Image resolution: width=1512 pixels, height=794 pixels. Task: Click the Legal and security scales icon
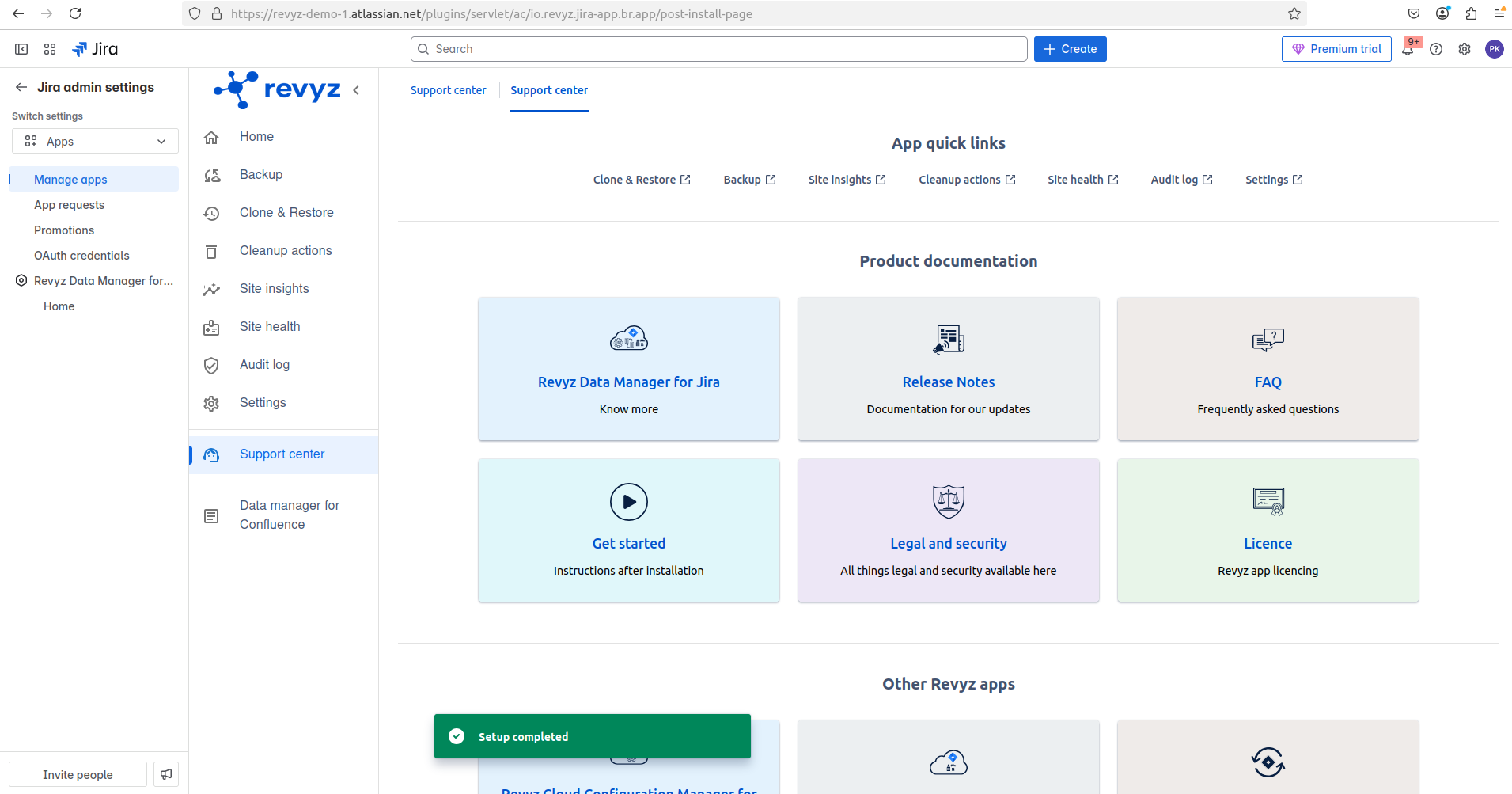pyautogui.click(x=948, y=501)
